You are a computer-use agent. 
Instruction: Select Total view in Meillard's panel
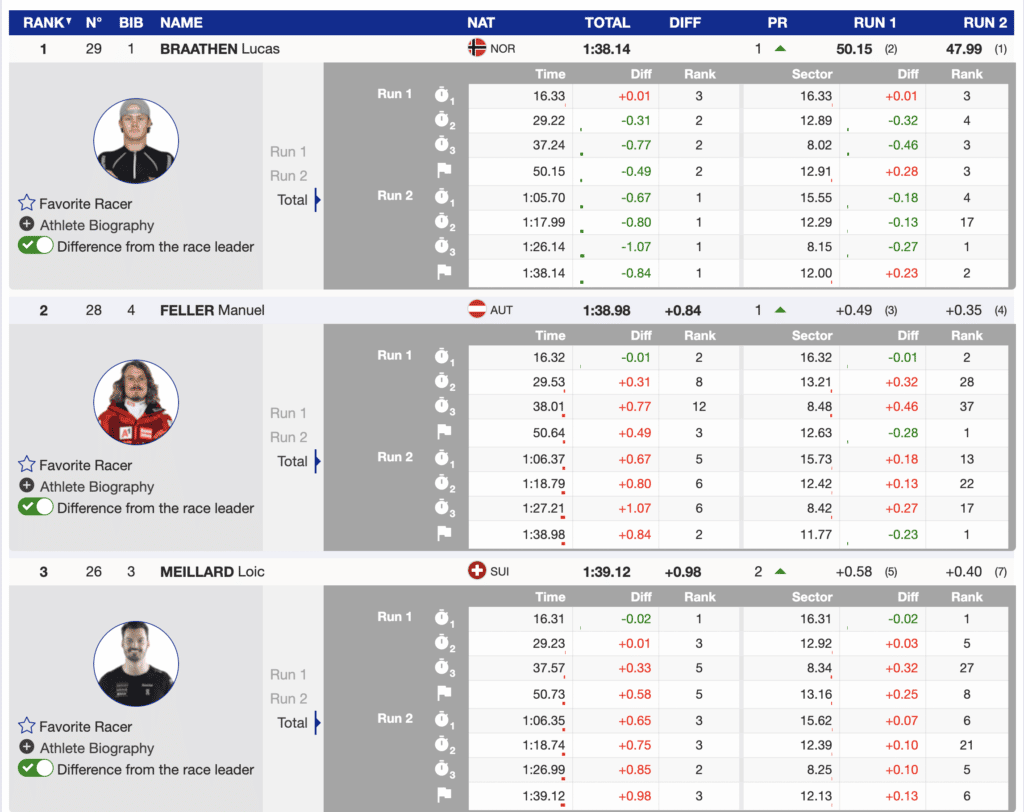coord(292,722)
